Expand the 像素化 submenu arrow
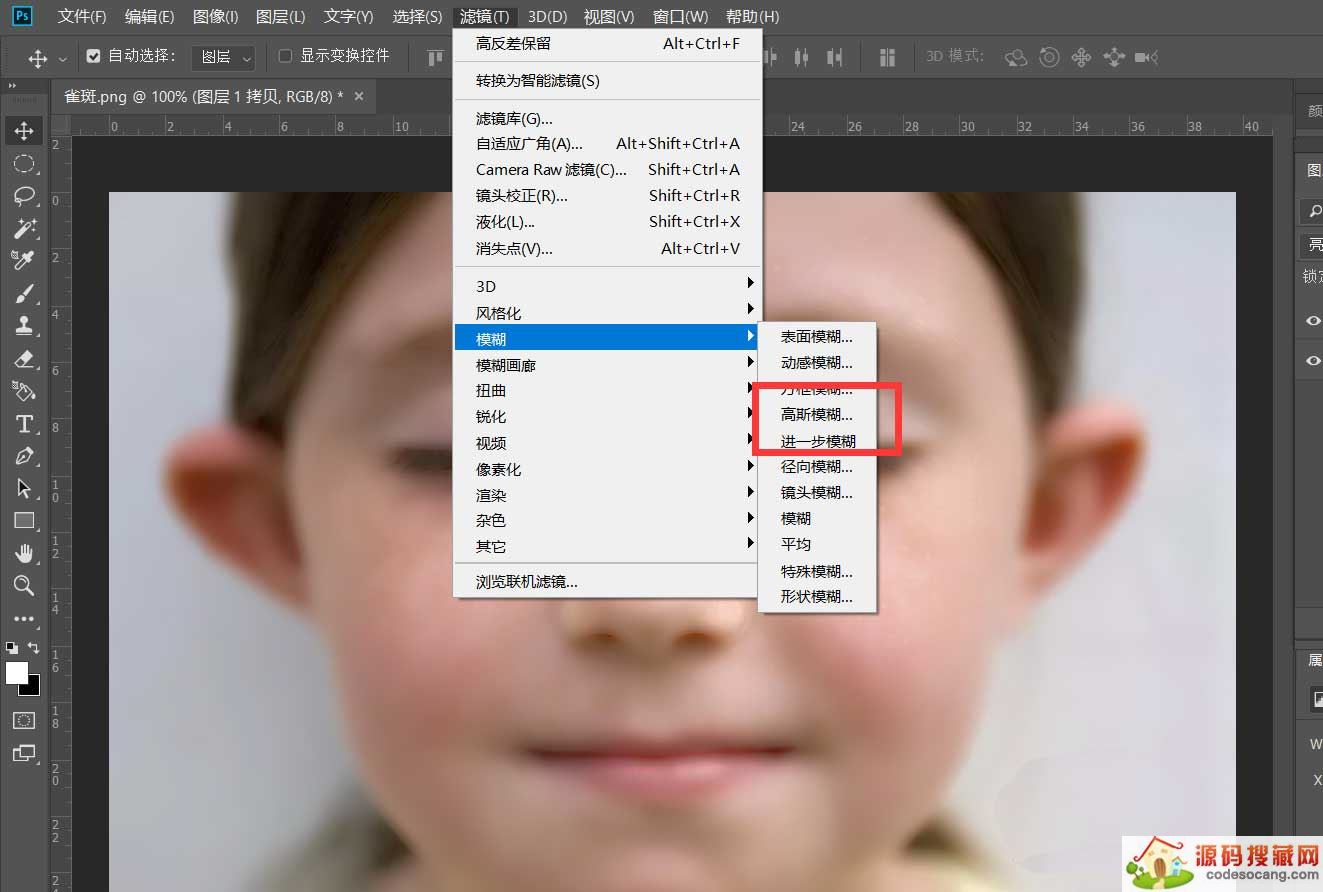The width and height of the screenshot is (1323, 892). click(750, 466)
